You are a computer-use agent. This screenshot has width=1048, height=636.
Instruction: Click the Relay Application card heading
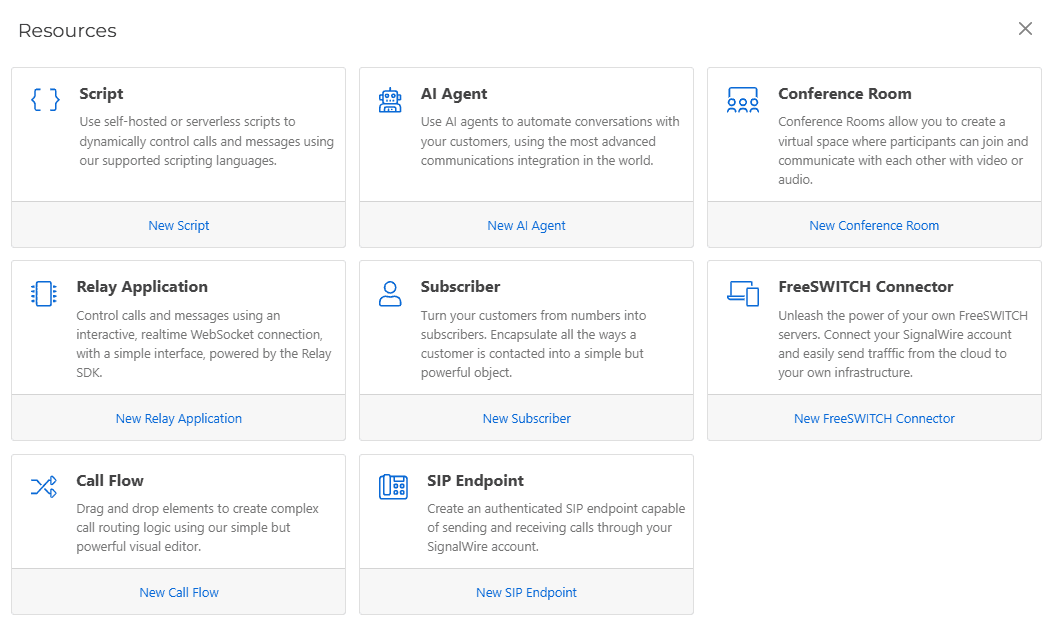(142, 287)
